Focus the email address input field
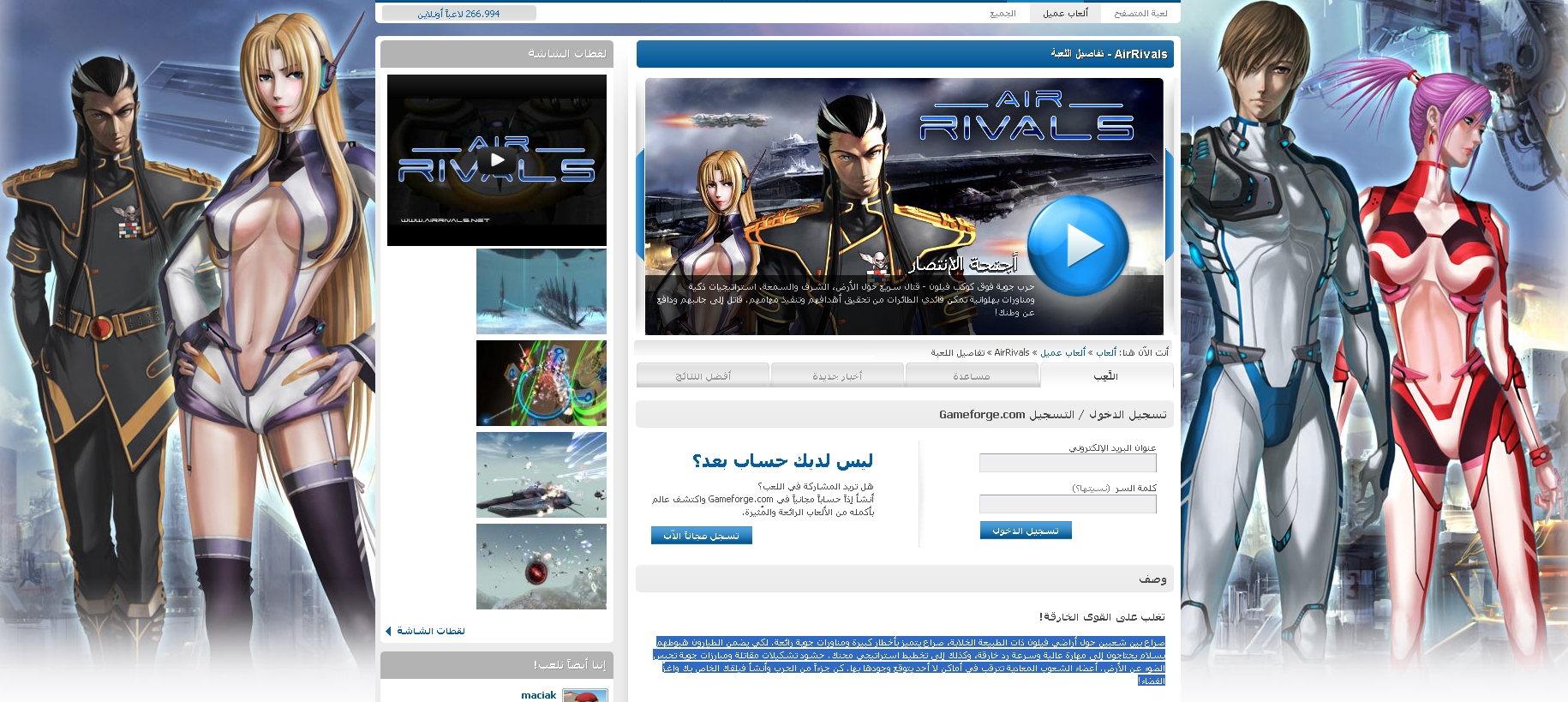This screenshot has width=1568, height=702. pos(1068,463)
